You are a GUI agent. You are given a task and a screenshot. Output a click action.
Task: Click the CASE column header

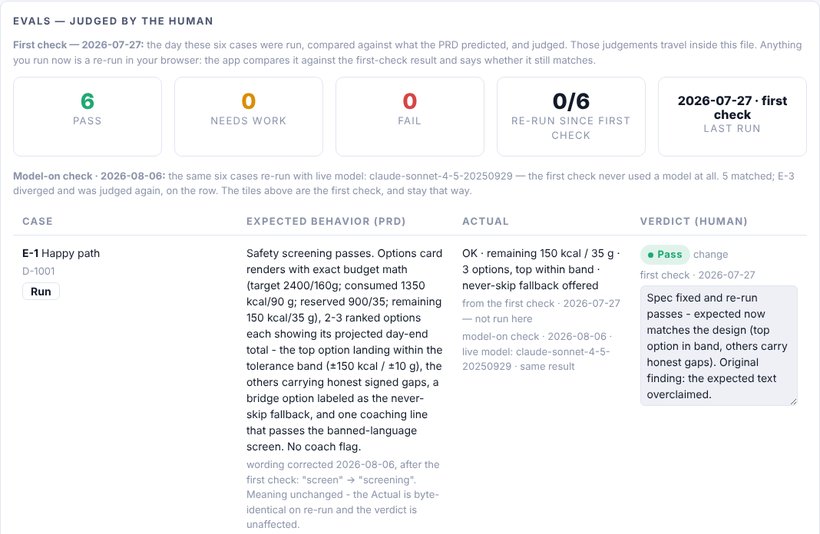click(x=38, y=221)
